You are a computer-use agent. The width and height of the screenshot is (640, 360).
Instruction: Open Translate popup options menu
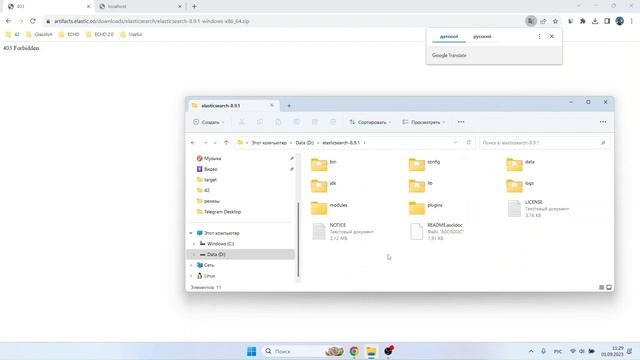(x=539, y=36)
